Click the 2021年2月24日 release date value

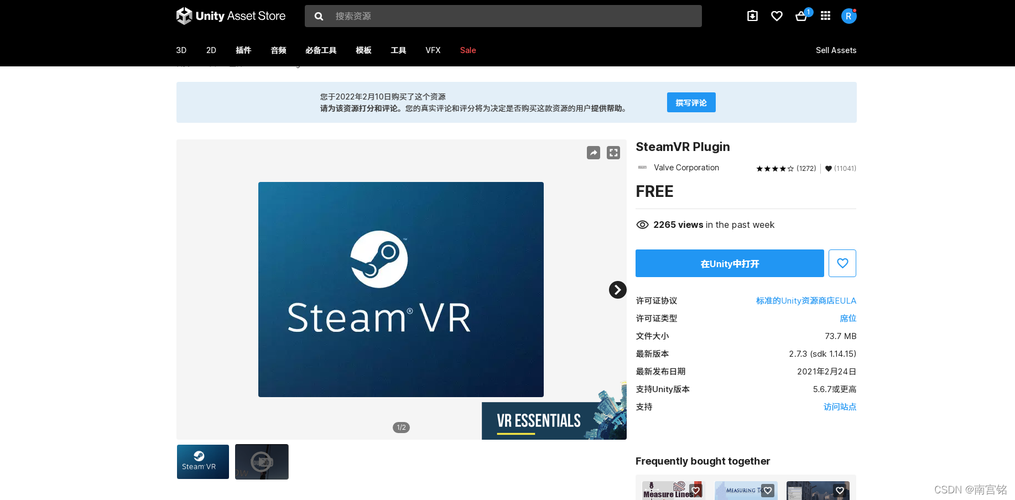(x=827, y=371)
